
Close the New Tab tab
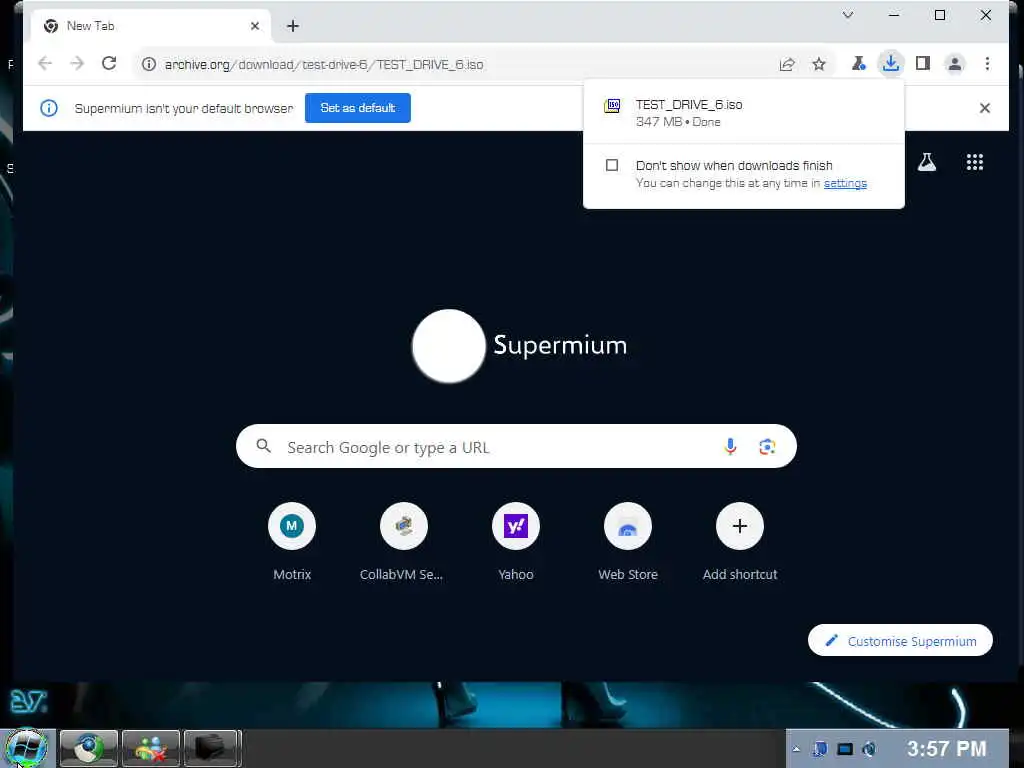255,26
